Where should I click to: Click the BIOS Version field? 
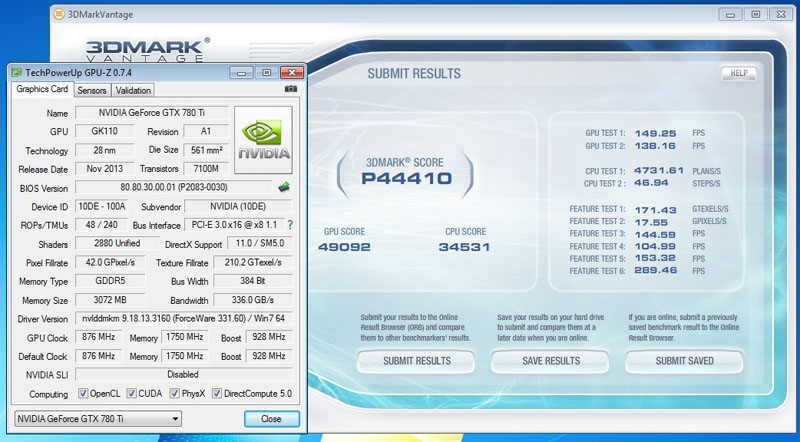(x=173, y=187)
